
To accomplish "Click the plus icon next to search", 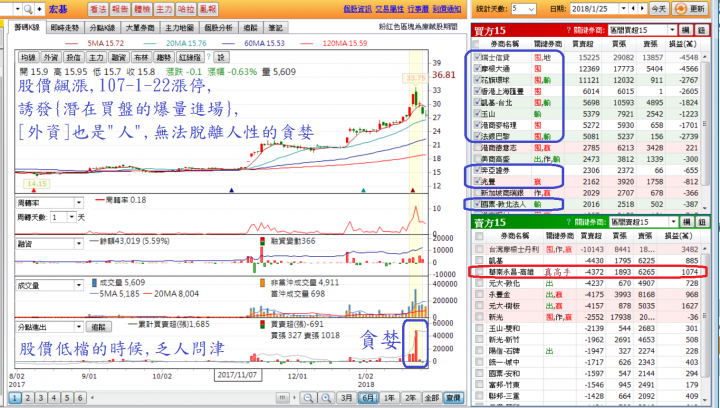I will pos(39,9).
